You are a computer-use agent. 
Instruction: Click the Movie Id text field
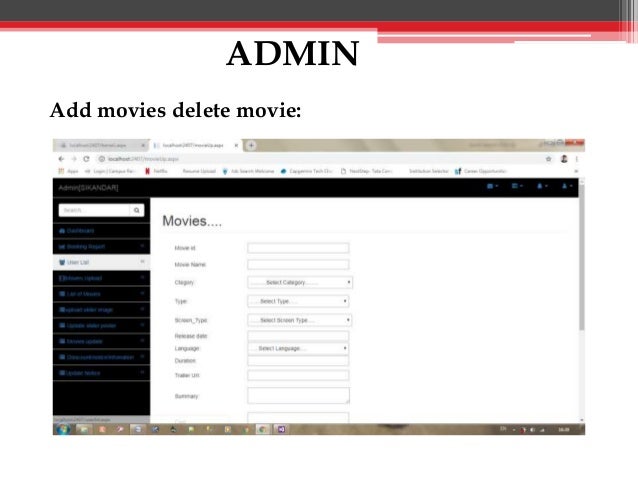(x=298, y=248)
